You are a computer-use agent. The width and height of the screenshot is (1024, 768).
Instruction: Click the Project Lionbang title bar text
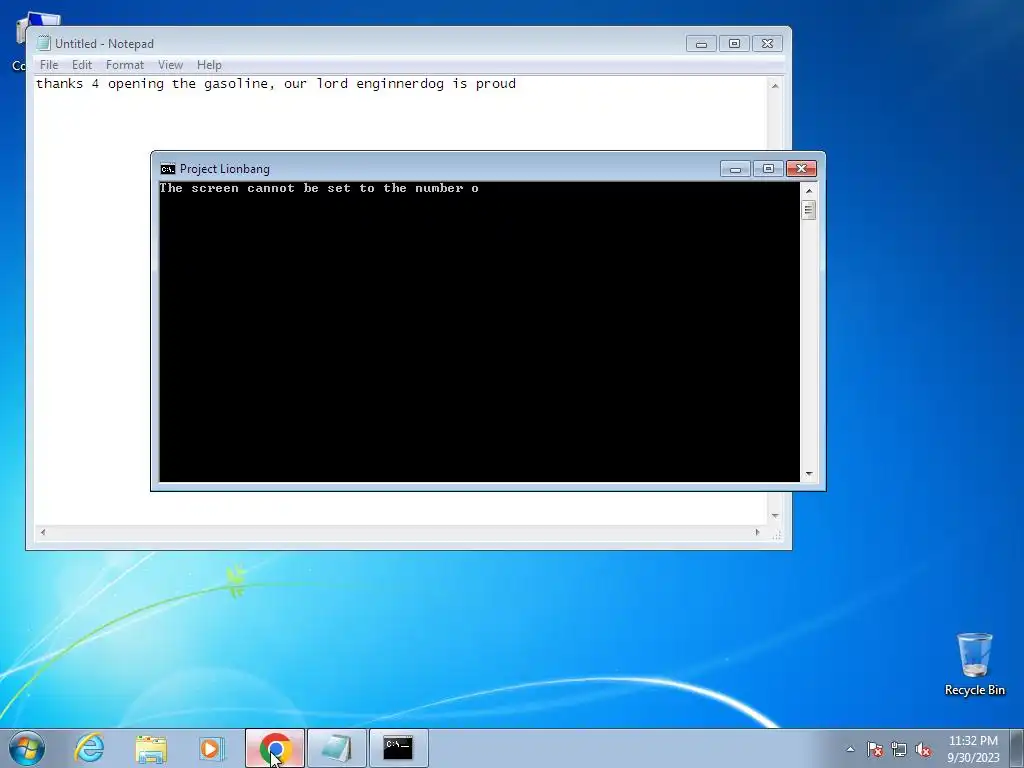[225, 169]
